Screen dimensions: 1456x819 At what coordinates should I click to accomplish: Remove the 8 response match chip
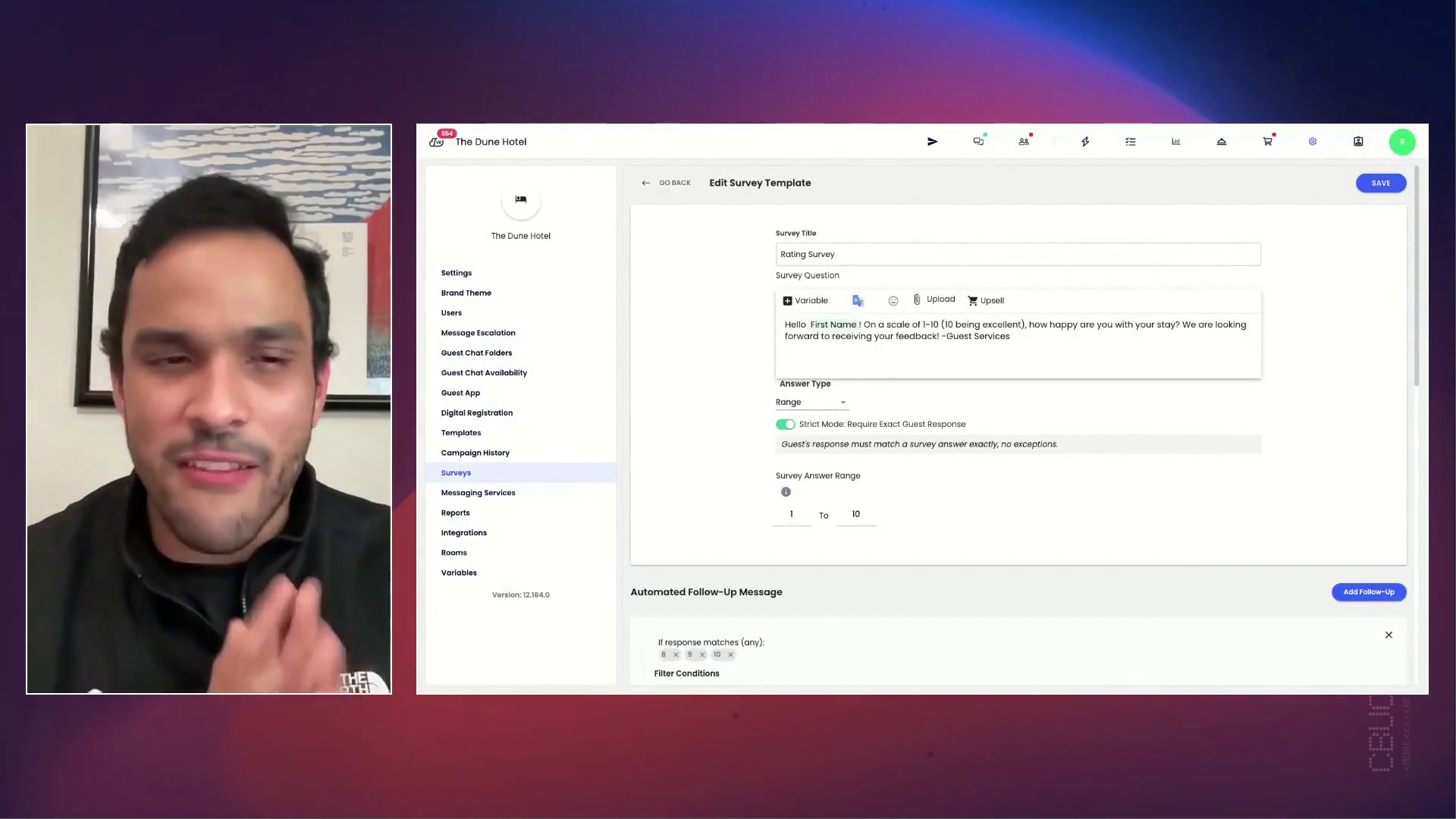pos(676,655)
